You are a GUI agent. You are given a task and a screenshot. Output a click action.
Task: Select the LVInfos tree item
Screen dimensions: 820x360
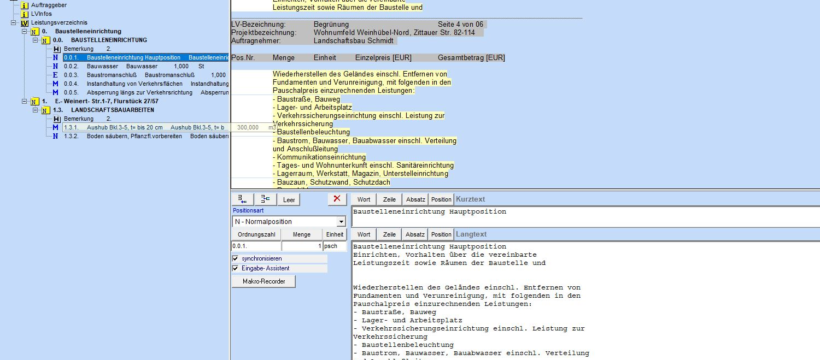41,14
